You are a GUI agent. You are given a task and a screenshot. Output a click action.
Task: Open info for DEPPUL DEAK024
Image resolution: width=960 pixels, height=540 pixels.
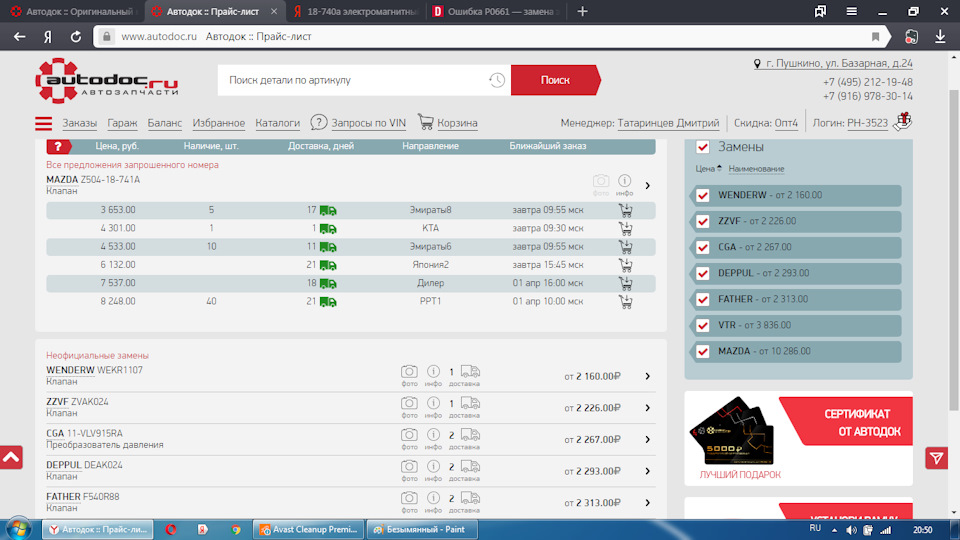click(433, 471)
